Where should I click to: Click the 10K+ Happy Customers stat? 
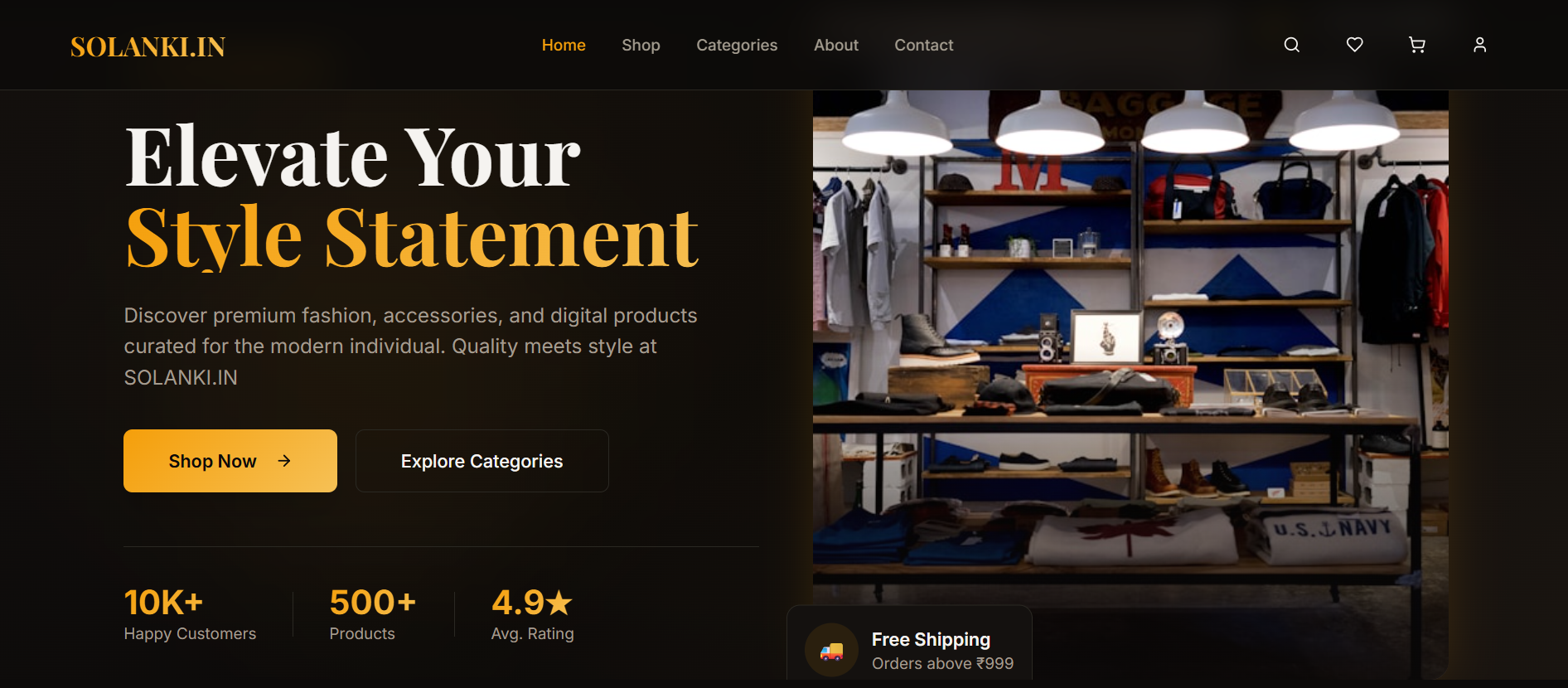190,614
